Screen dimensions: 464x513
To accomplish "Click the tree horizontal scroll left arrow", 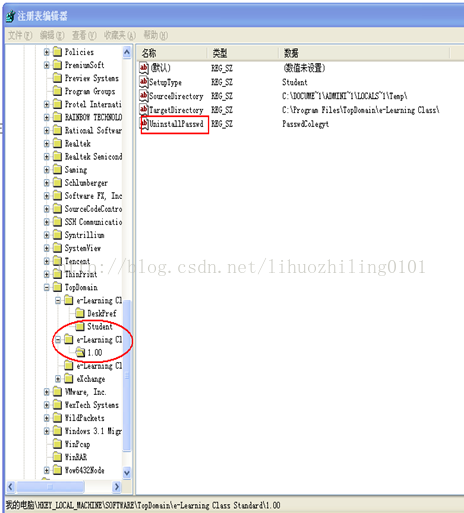I will pyautogui.click(x=11, y=487).
